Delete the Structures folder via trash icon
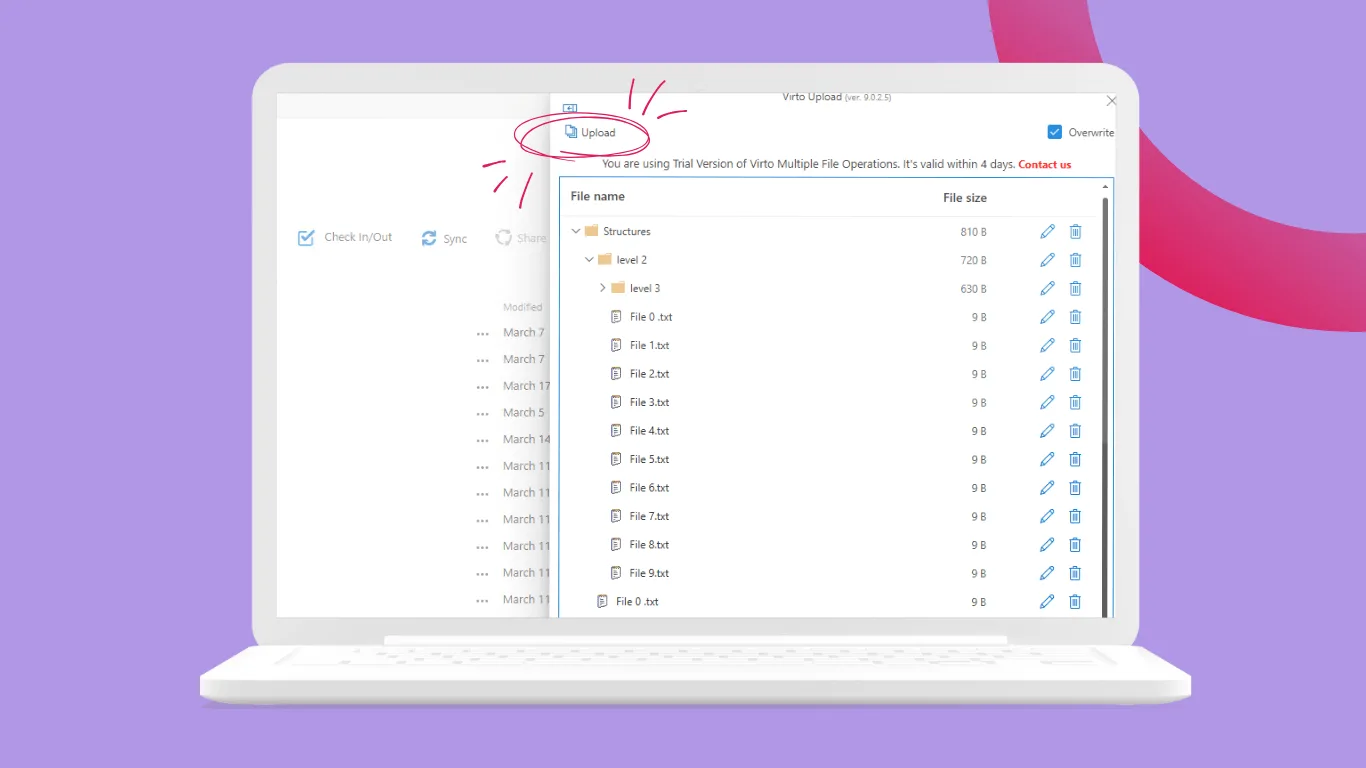This screenshot has height=768, width=1366. tap(1075, 231)
